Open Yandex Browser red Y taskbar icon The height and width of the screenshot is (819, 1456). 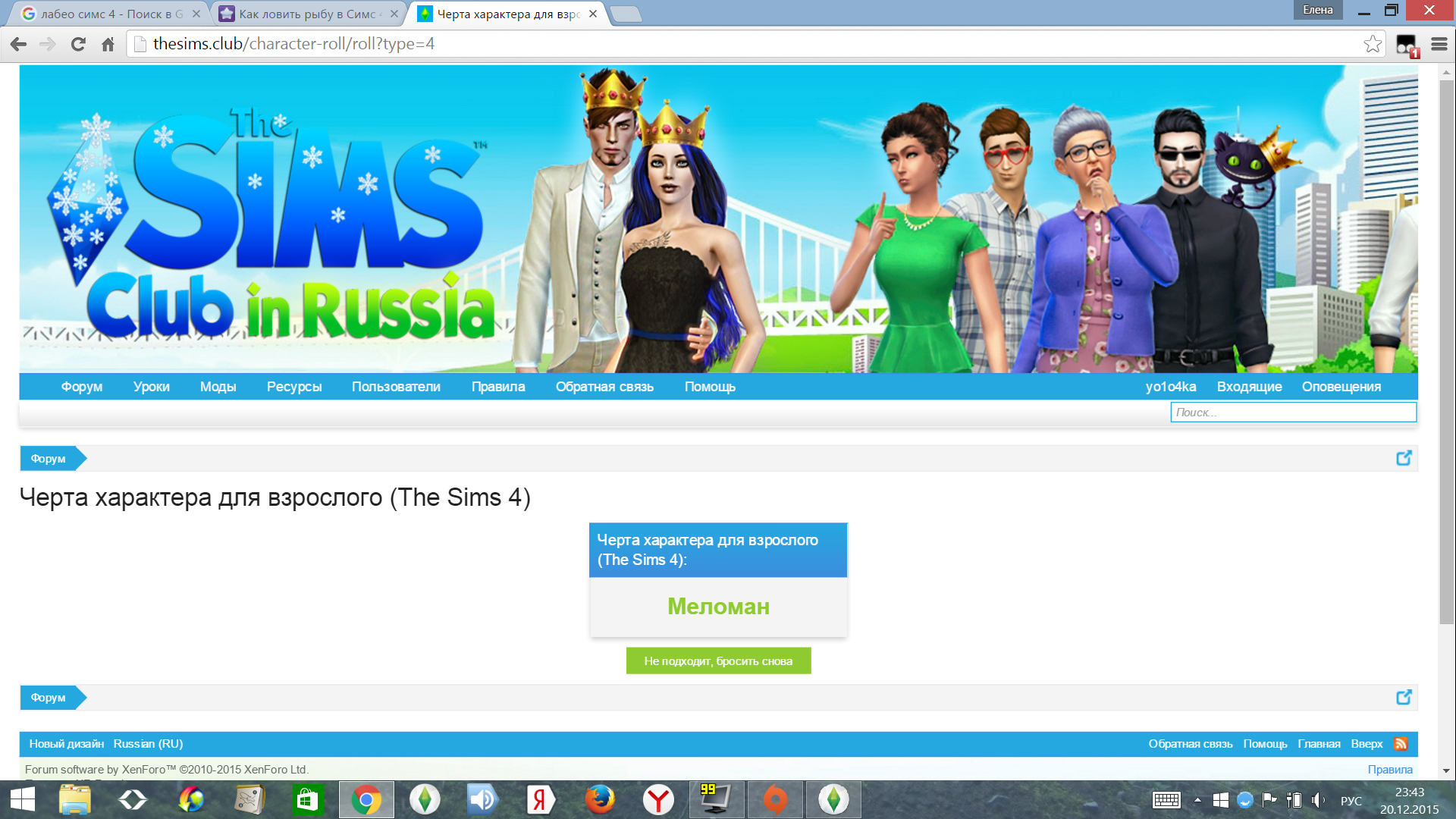658,800
